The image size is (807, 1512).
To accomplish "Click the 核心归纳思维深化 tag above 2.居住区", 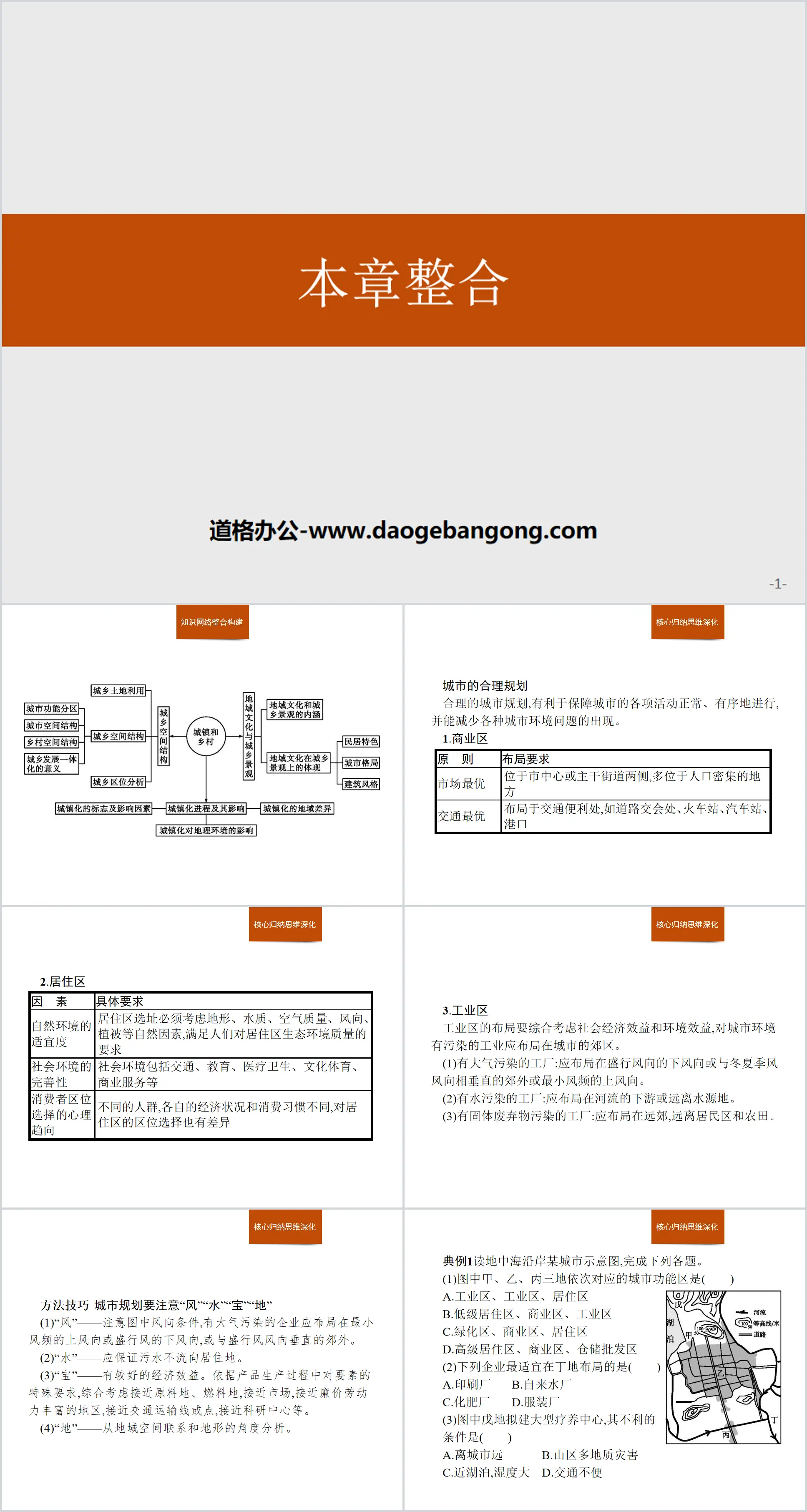I will (285, 924).
